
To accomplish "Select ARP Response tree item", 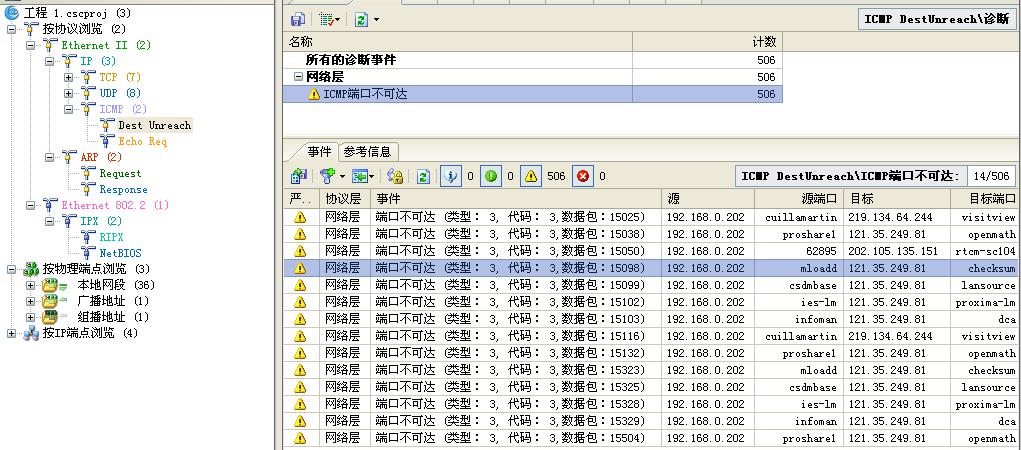I will 123,190.
